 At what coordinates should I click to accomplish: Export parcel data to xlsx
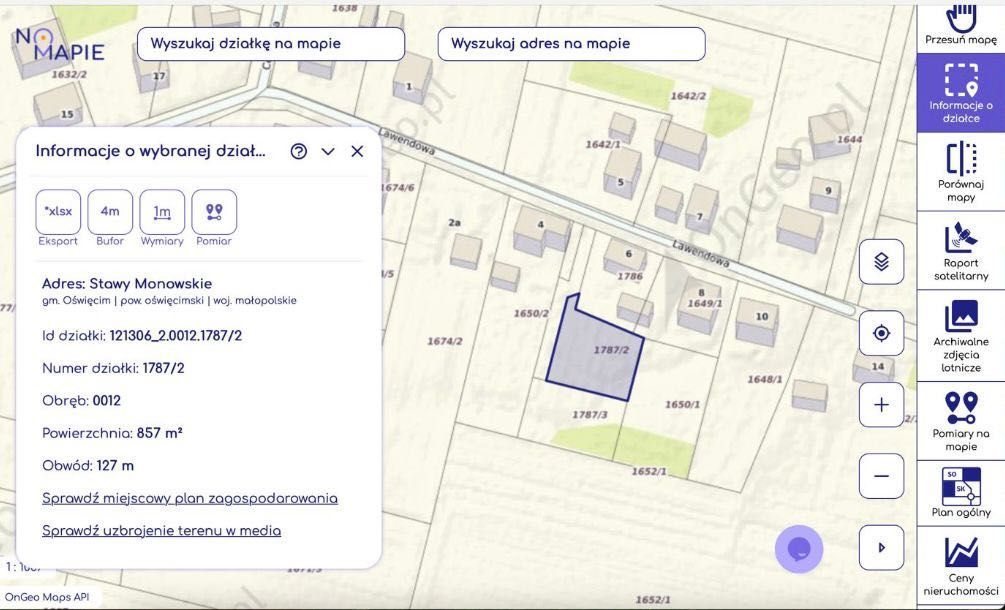pyautogui.click(x=58, y=212)
